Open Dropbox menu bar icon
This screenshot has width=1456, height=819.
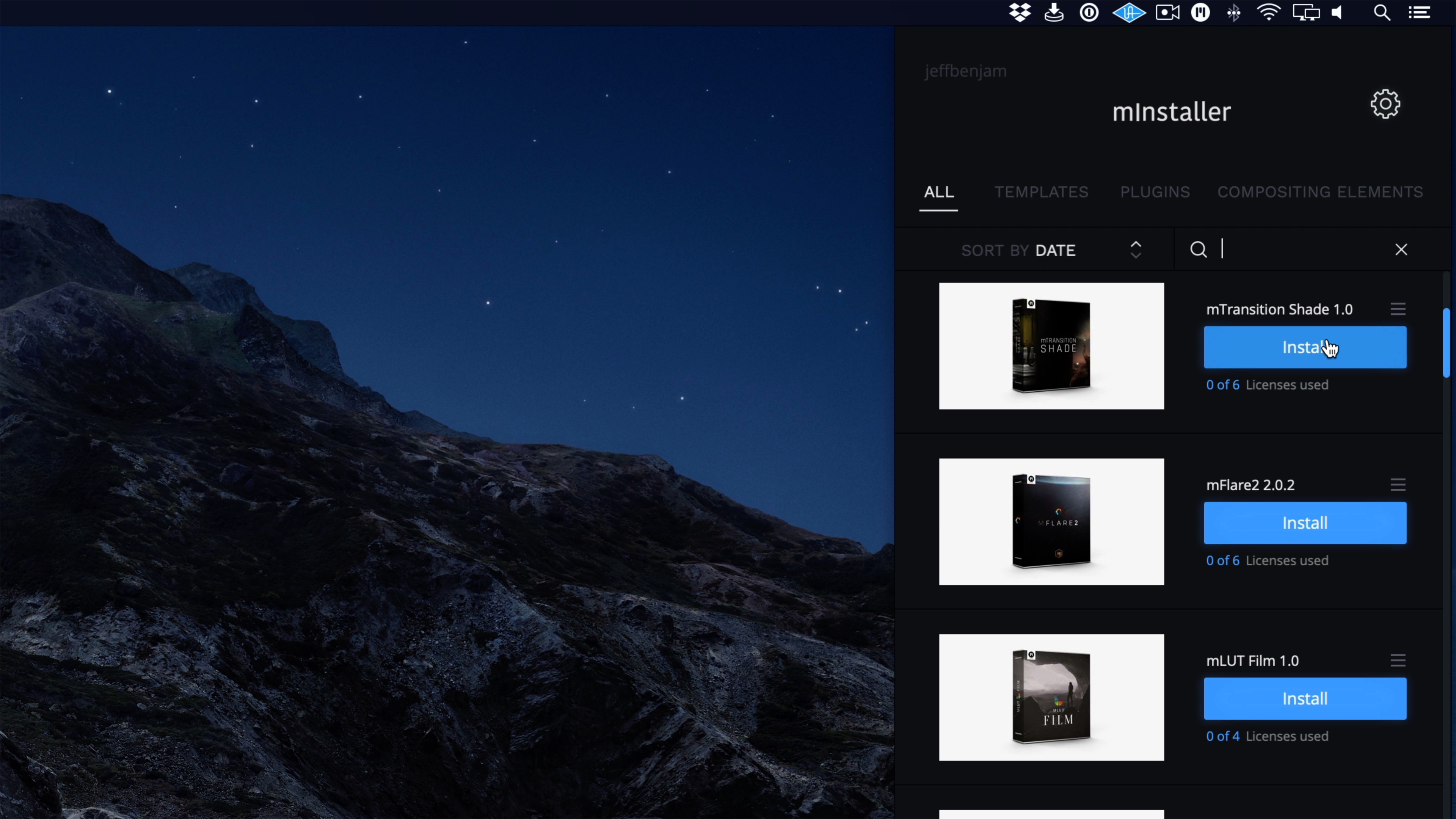(1020, 13)
